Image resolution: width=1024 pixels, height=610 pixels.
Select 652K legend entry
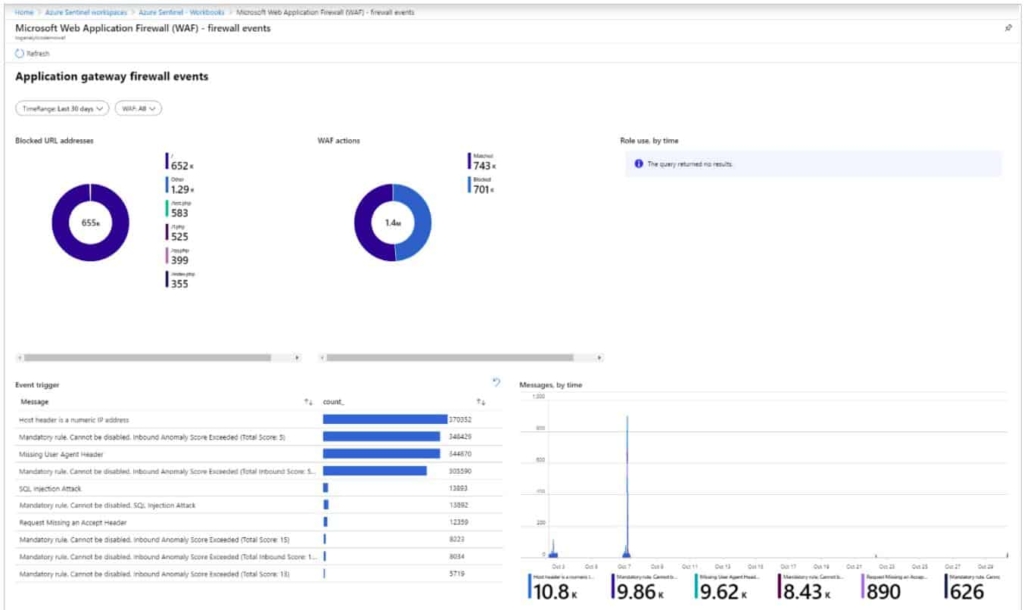point(180,162)
